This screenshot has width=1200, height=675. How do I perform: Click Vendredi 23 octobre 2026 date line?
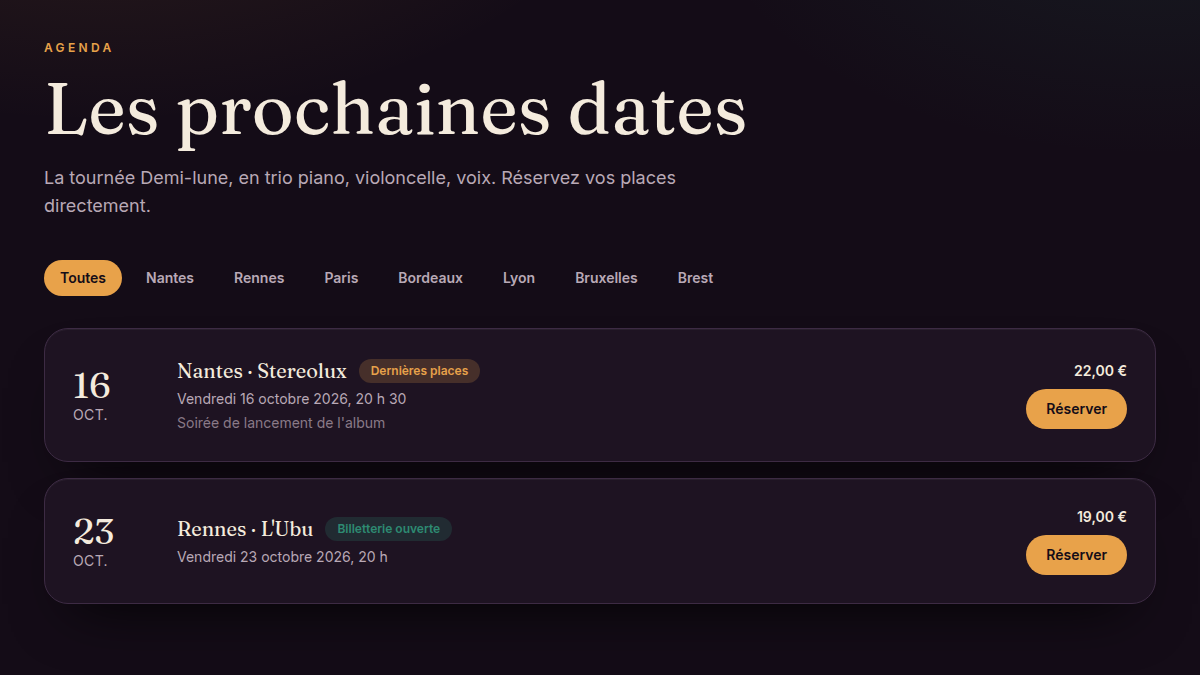click(x=282, y=557)
